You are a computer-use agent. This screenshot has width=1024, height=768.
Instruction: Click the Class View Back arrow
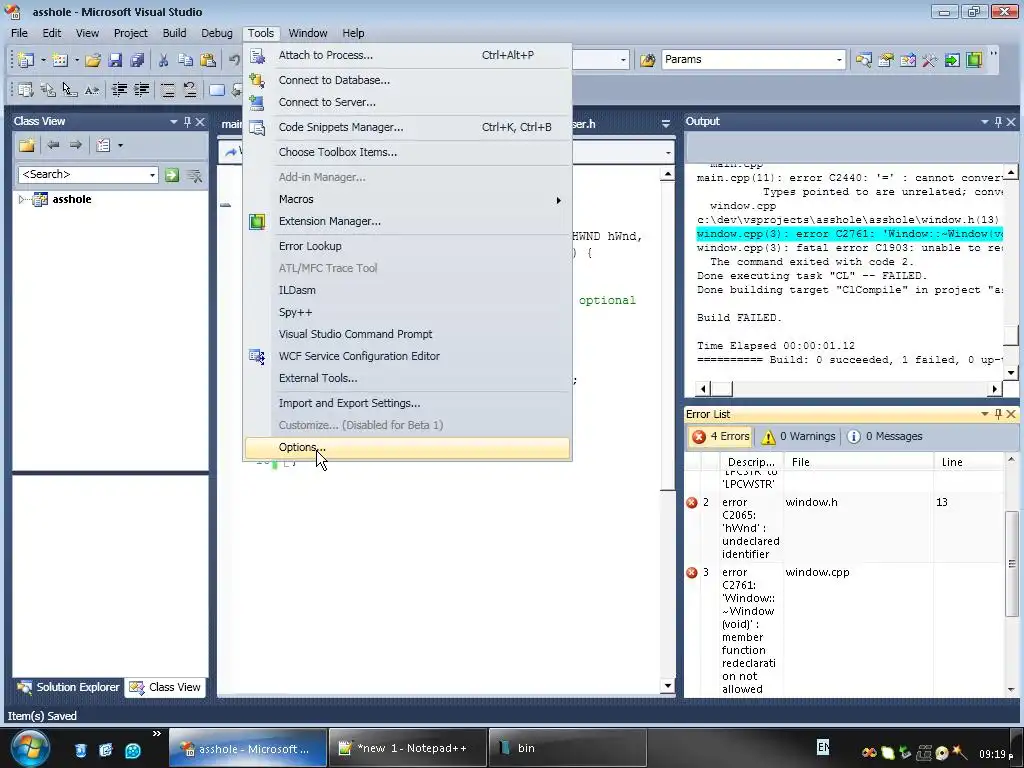coord(54,145)
